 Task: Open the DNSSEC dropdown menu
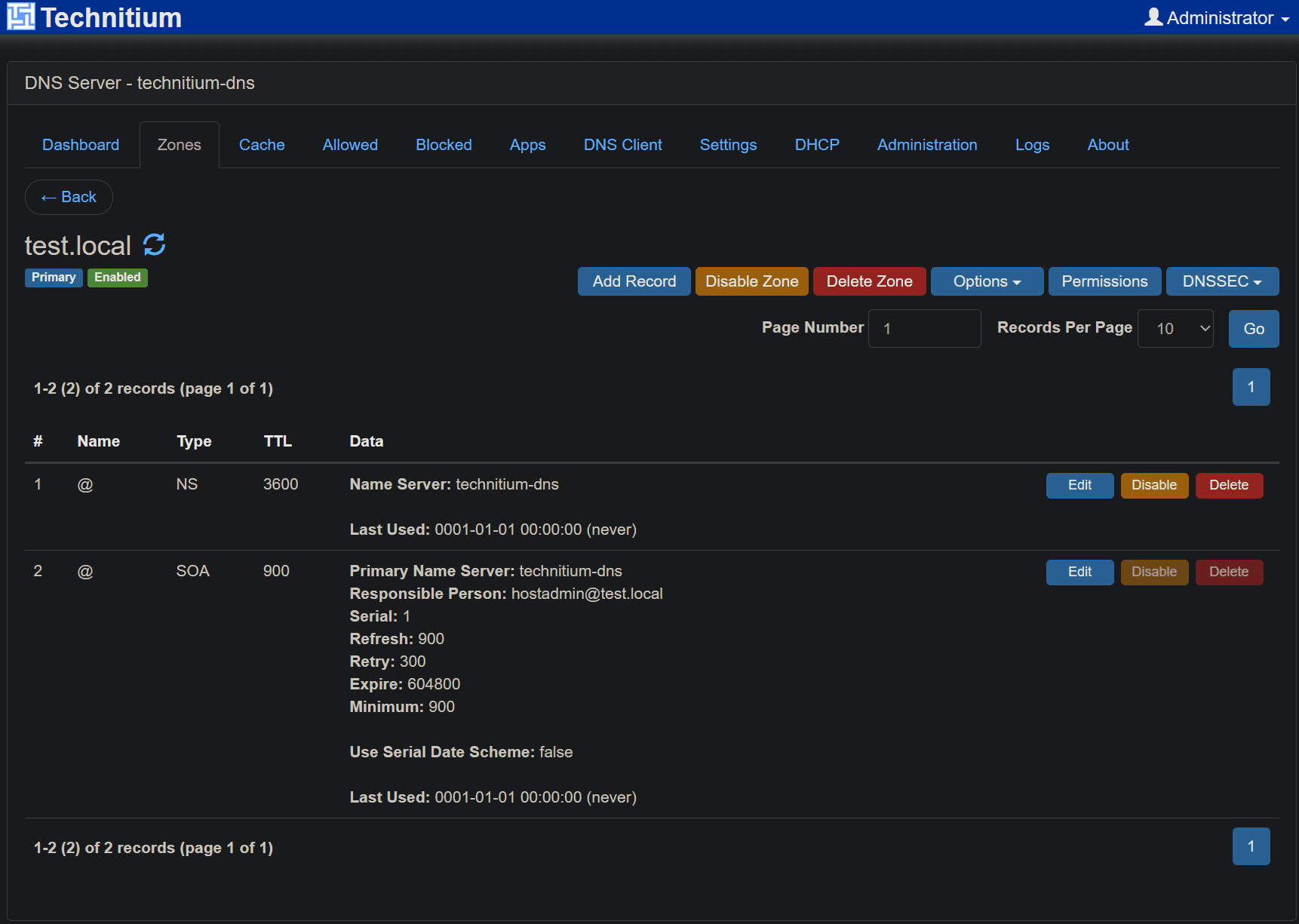pos(1221,281)
